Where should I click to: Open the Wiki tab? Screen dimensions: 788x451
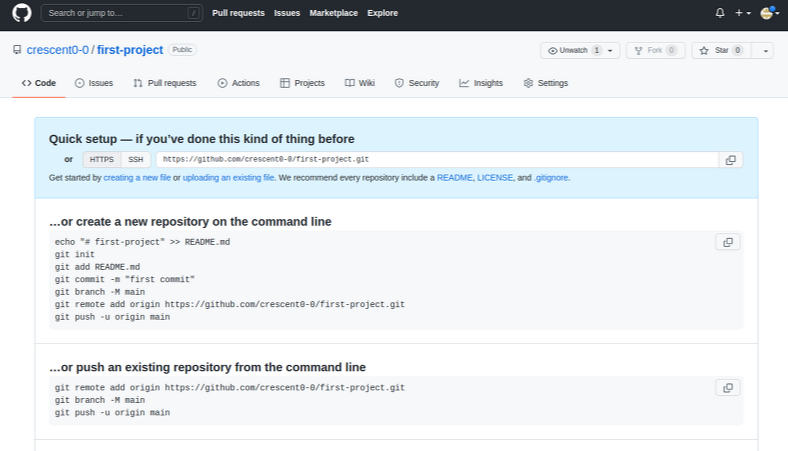tap(360, 83)
